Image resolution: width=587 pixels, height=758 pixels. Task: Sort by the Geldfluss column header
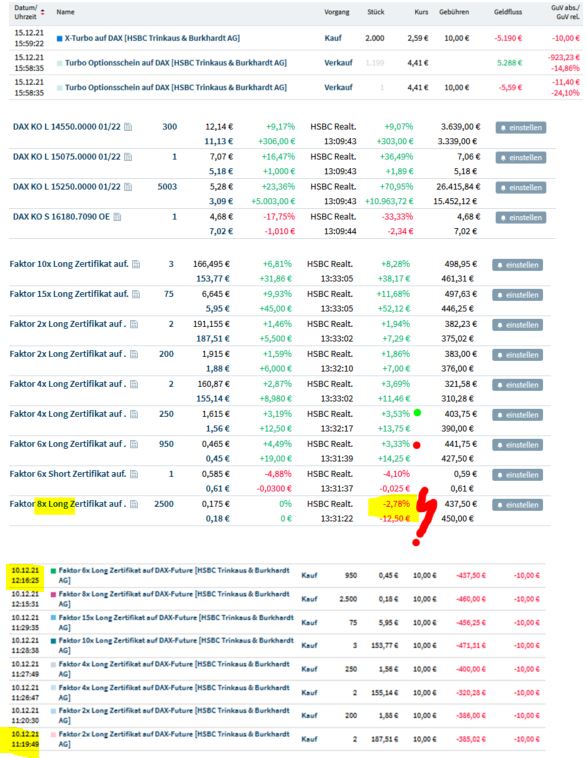pyautogui.click(x=508, y=12)
